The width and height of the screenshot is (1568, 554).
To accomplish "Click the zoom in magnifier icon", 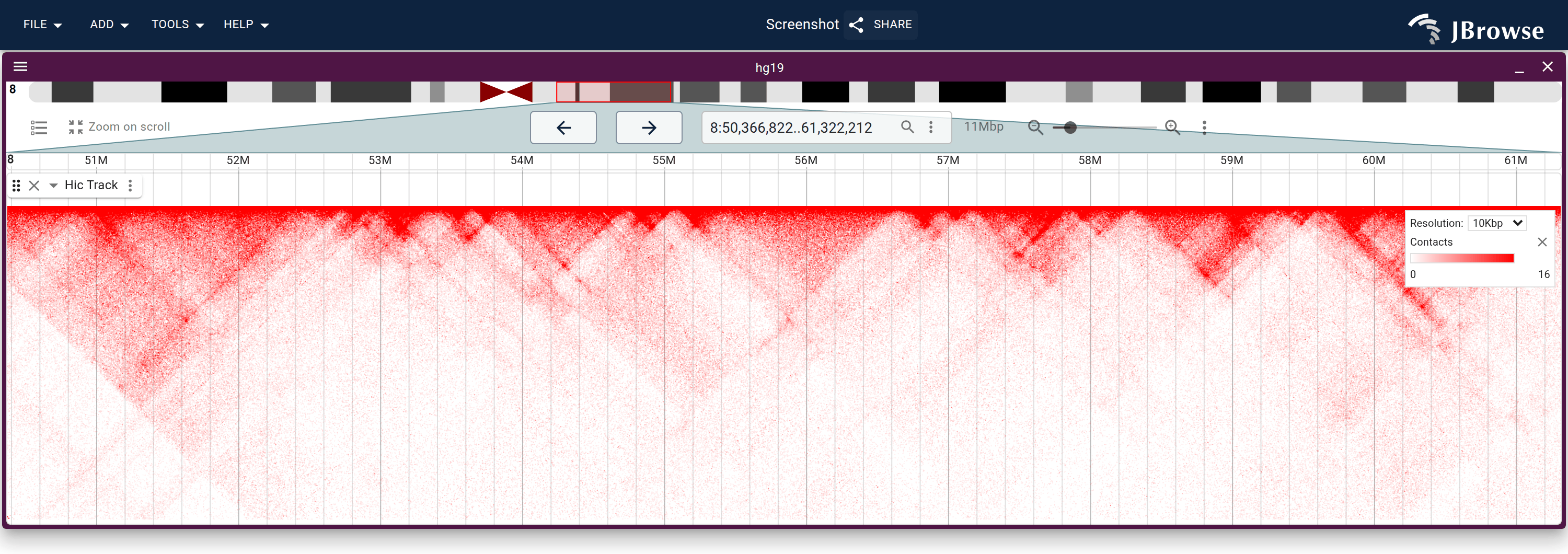I will click(x=1172, y=127).
